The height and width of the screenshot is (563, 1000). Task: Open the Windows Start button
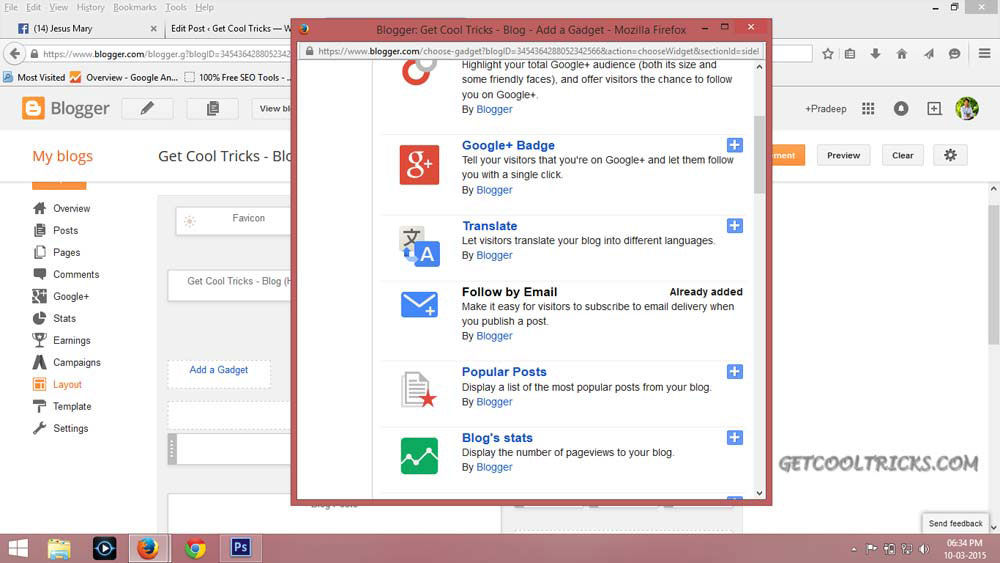click(x=18, y=548)
